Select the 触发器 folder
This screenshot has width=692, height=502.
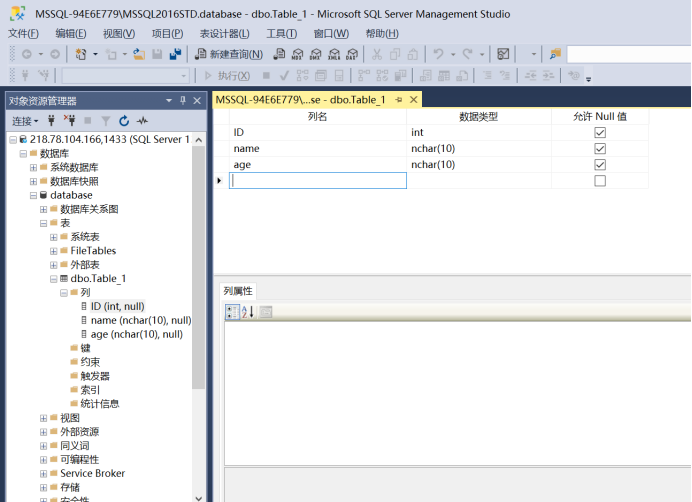(95, 376)
